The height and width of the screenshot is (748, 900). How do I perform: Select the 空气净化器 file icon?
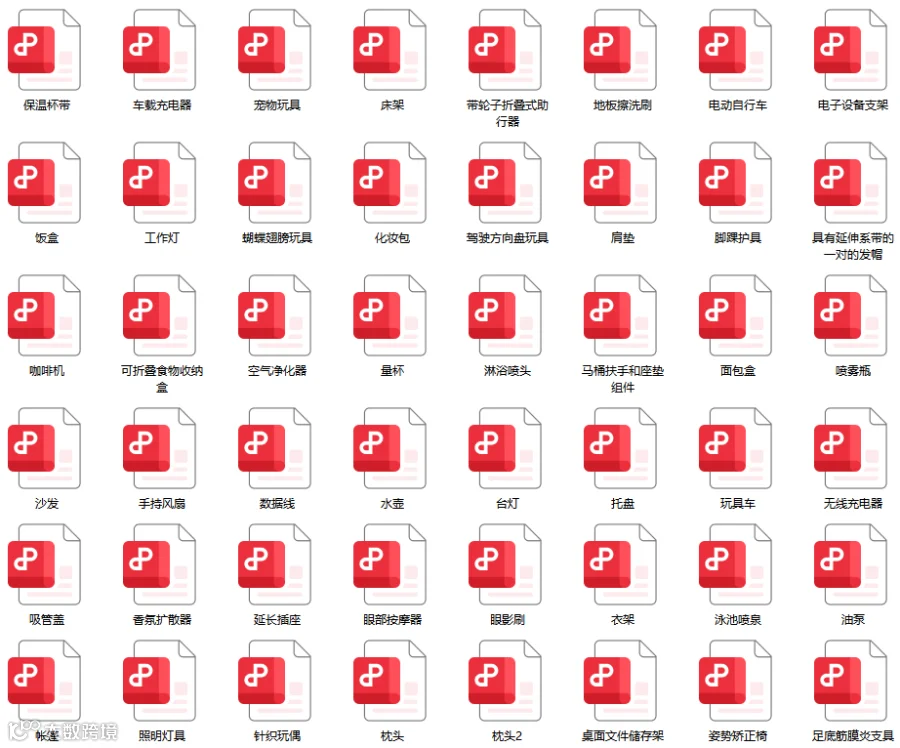[x=275, y=316]
